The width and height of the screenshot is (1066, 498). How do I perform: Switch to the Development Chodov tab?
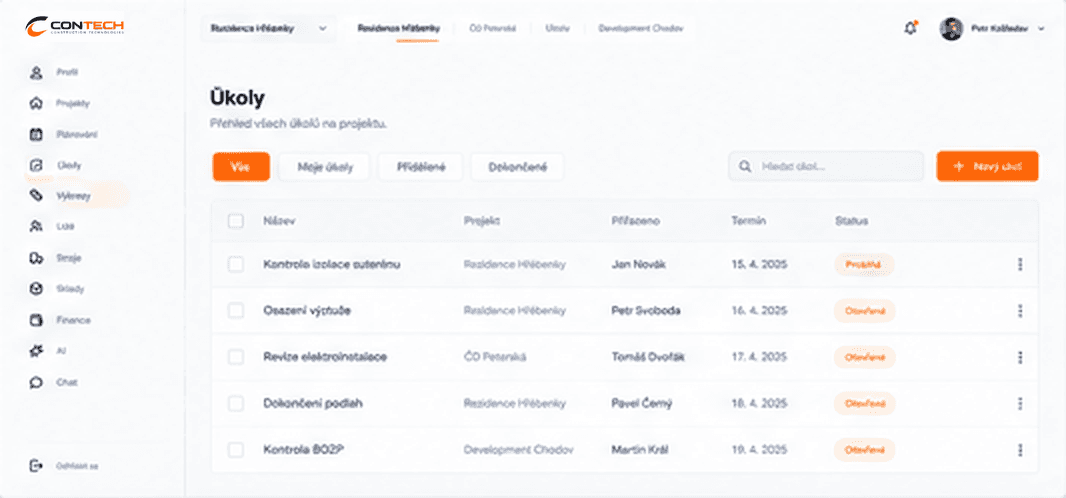(640, 29)
